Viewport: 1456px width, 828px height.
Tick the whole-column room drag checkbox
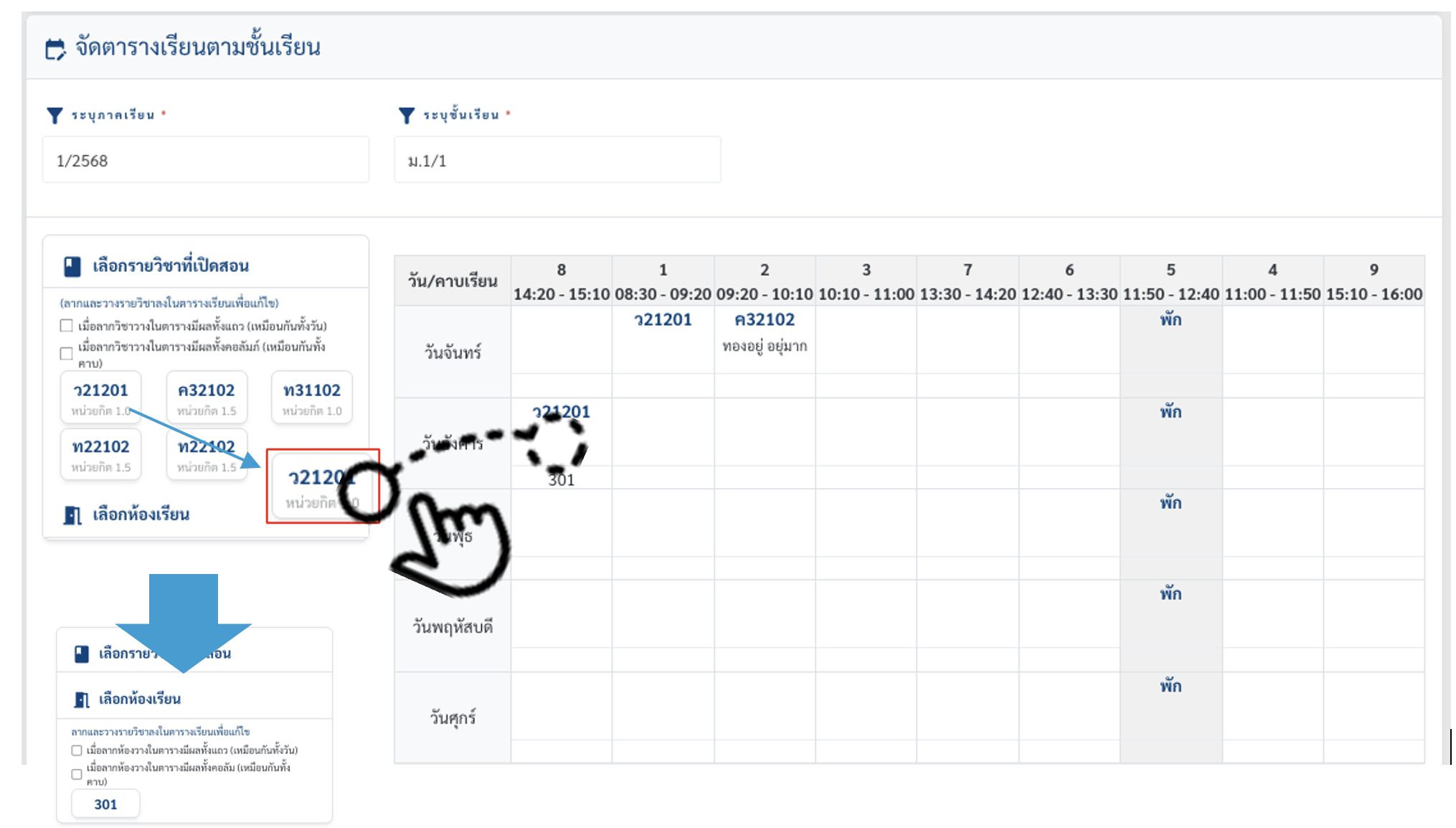77,774
